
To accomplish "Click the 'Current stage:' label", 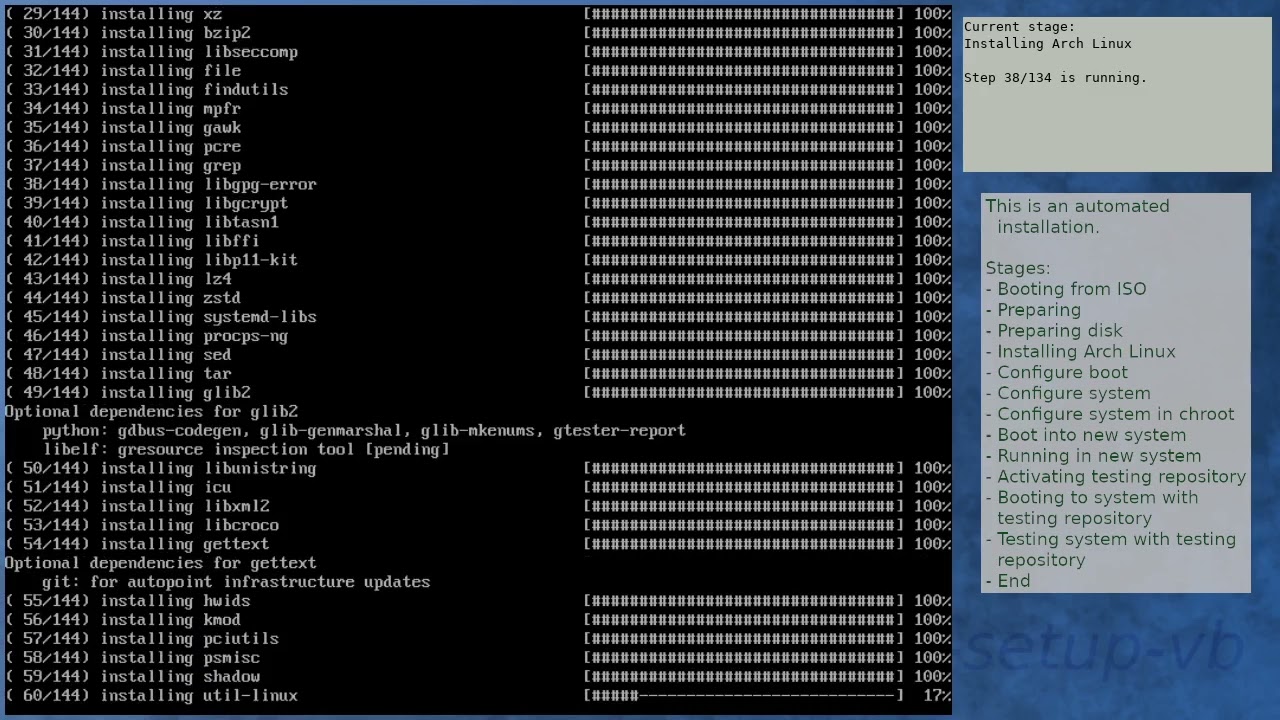I will (x=1020, y=27).
